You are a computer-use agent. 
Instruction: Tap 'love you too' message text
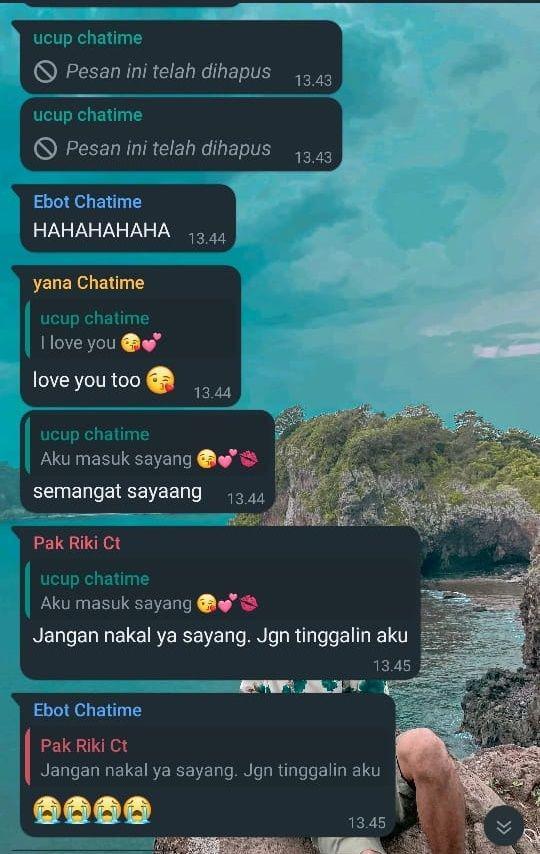pyautogui.click(x=87, y=380)
